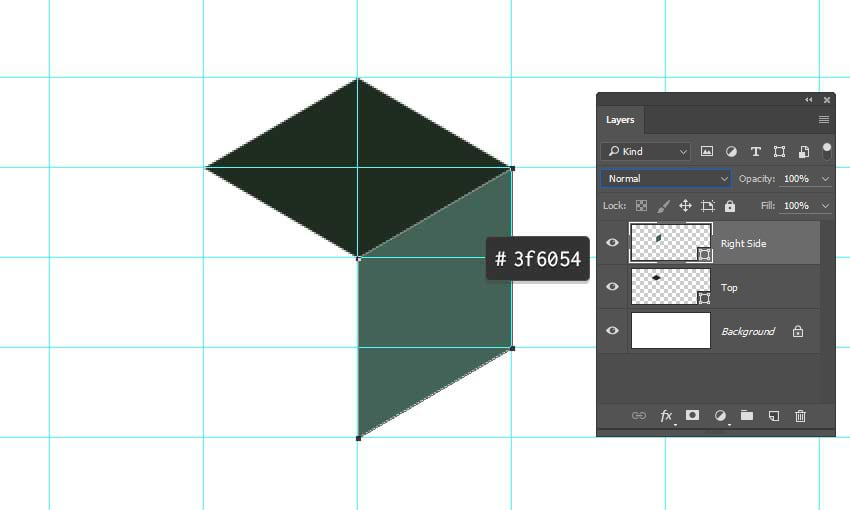
Task: Lock image pixels brush icon
Action: (x=664, y=206)
